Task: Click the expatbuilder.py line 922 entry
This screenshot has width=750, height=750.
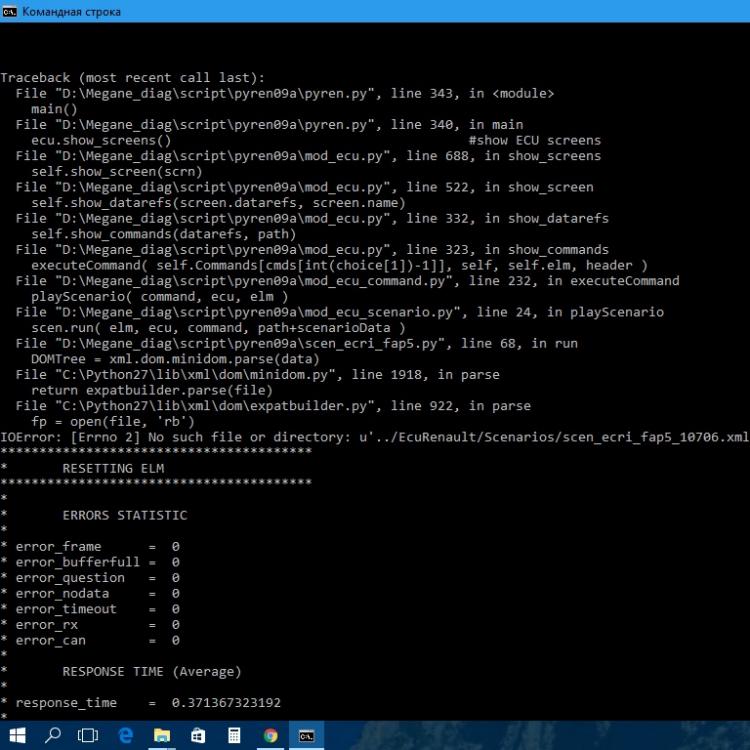Action: click(273, 406)
